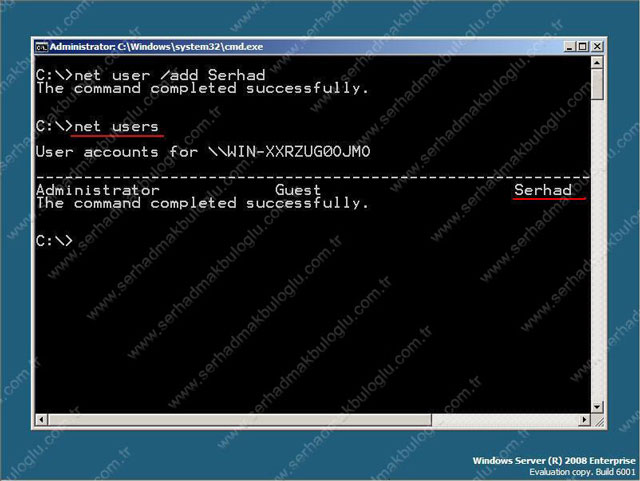Close the Administrator cmd.exe window
The width and height of the screenshot is (640, 481).
pyautogui.click(x=597, y=46)
